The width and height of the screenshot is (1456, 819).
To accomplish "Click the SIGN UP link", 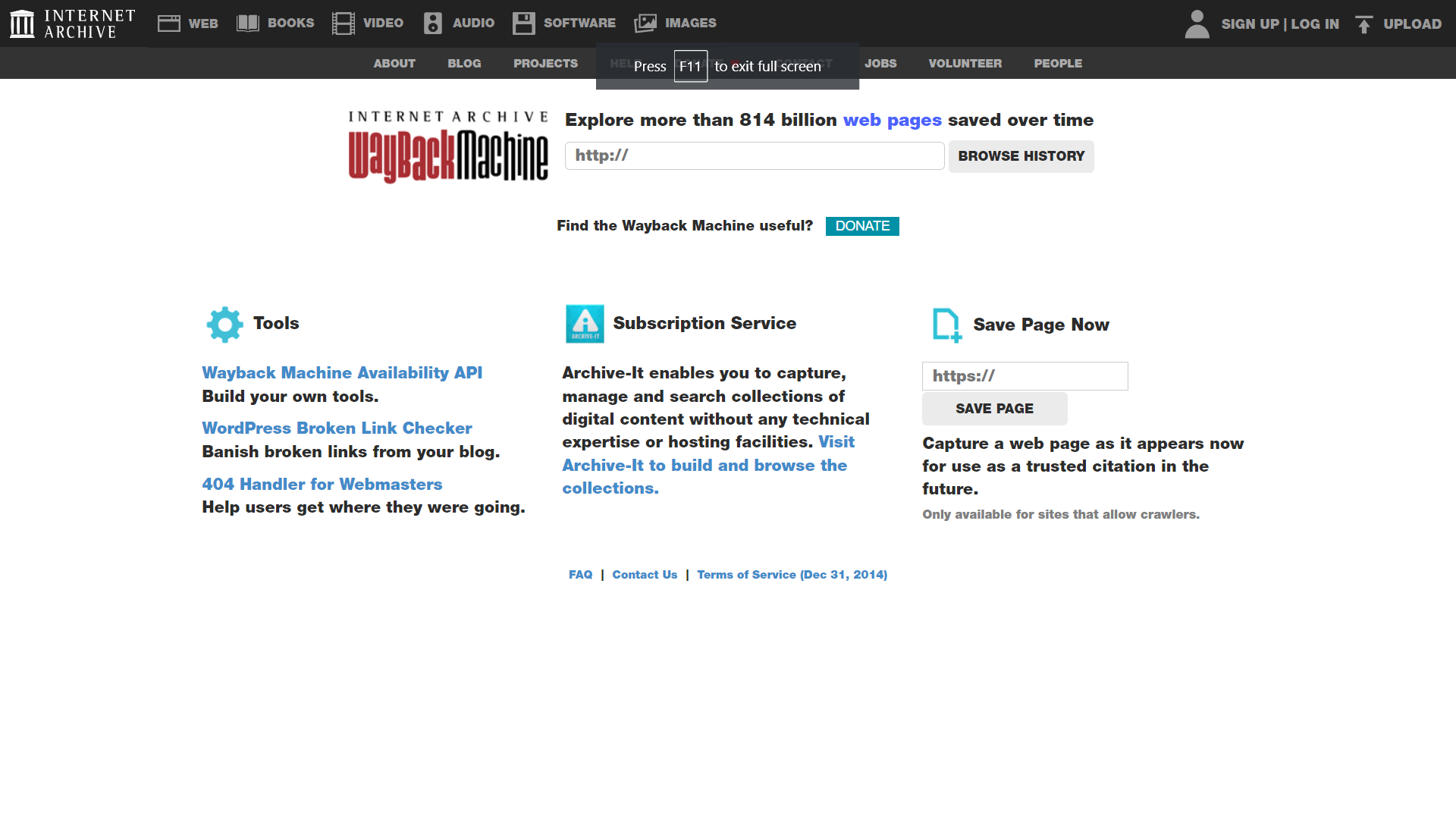I will (x=1250, y=24).
